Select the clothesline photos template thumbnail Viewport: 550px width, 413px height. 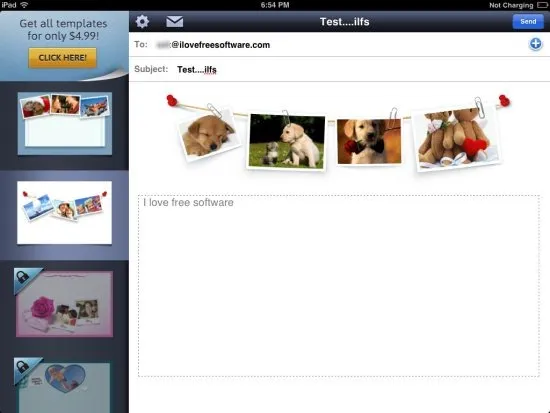(65, 213)
